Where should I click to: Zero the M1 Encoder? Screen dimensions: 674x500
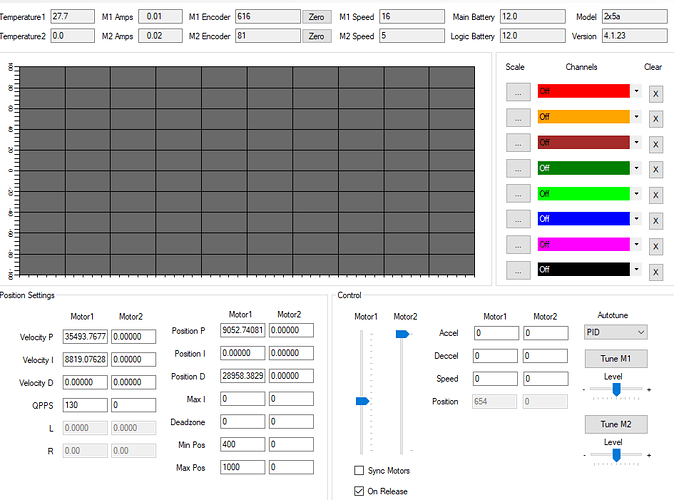(x=316, y=17)
